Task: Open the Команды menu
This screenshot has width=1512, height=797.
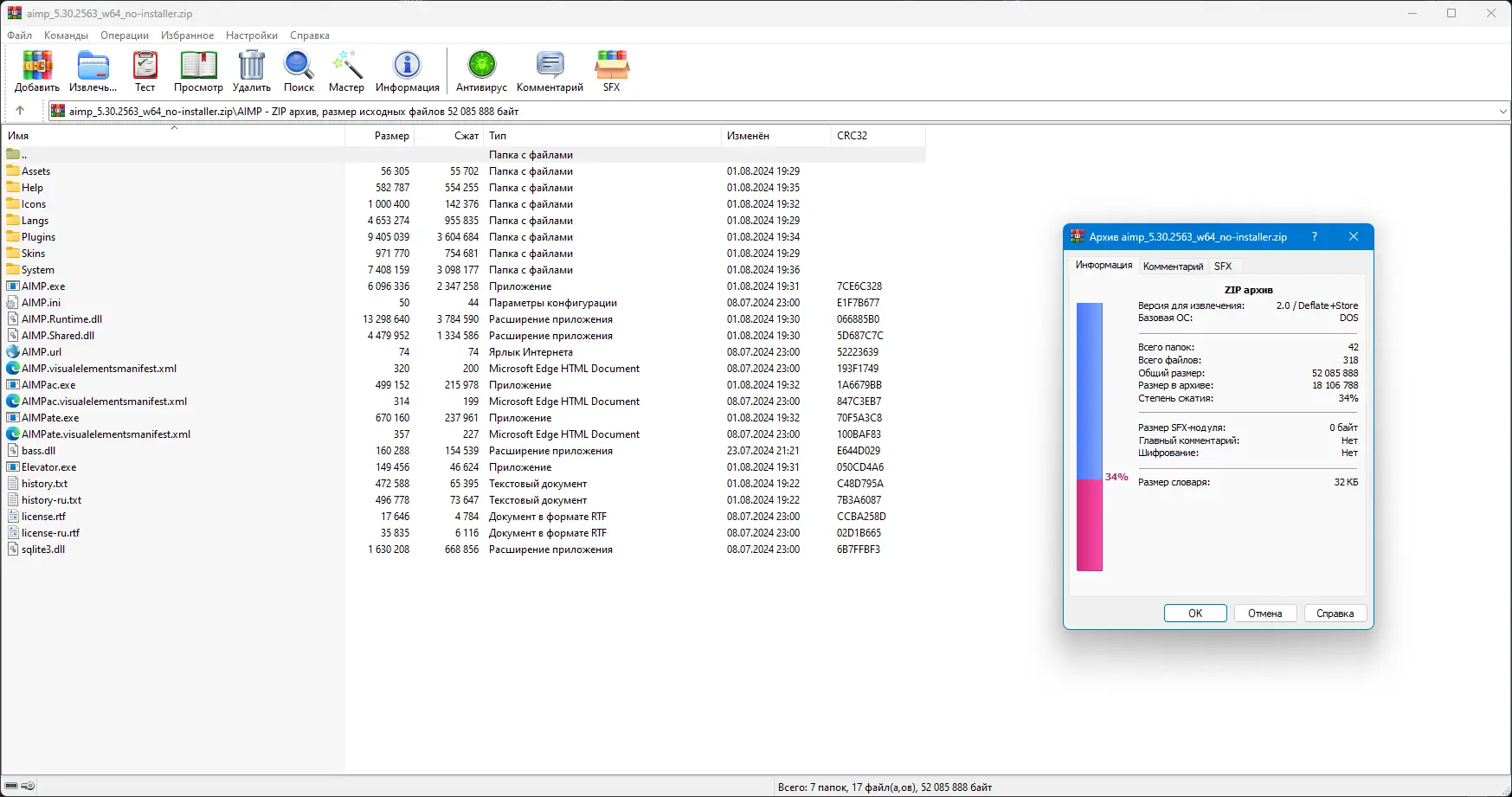Action: click(66, 35)
